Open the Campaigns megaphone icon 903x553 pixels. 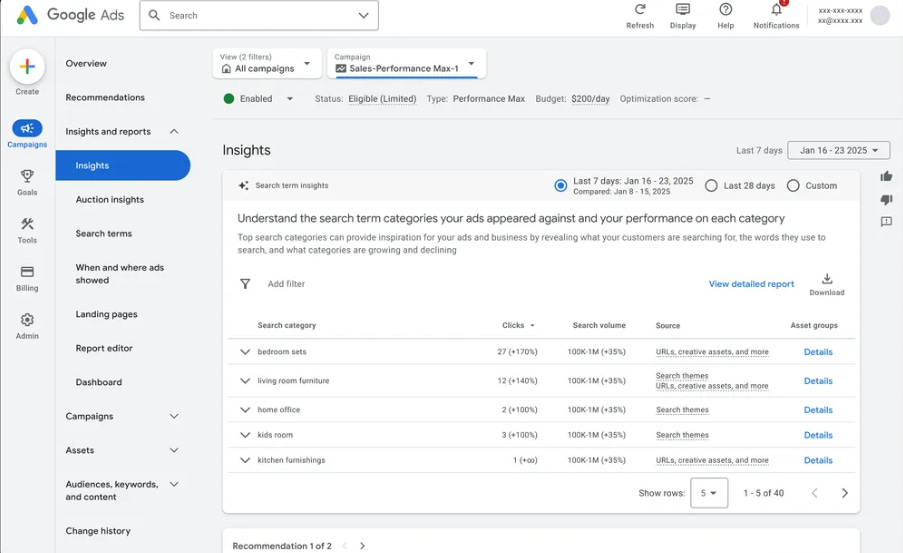pos(27,128)
